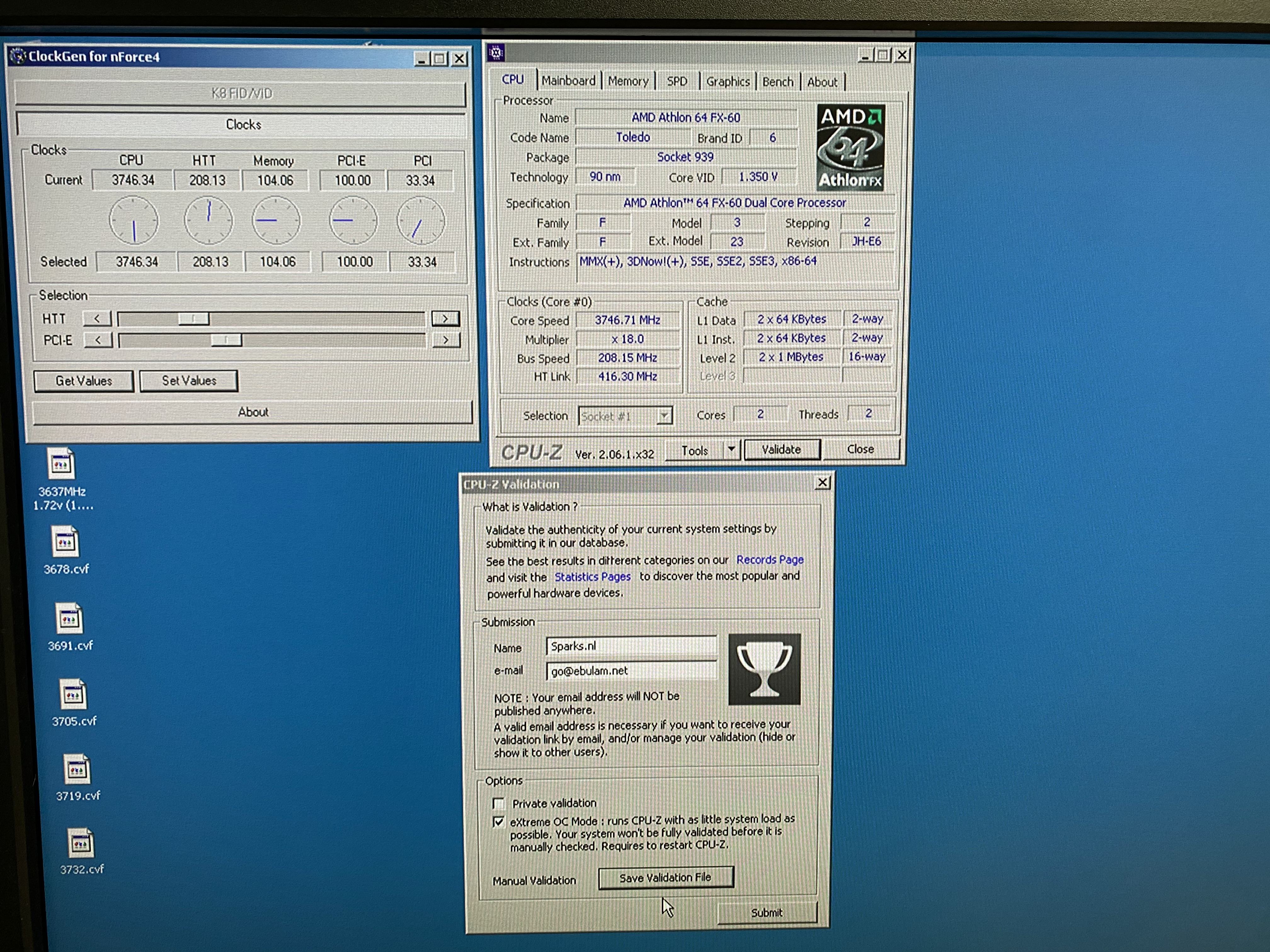Switch to the Memory tab
The width and height of the screenshot is (1270, 952).
[x=628, y=82]
